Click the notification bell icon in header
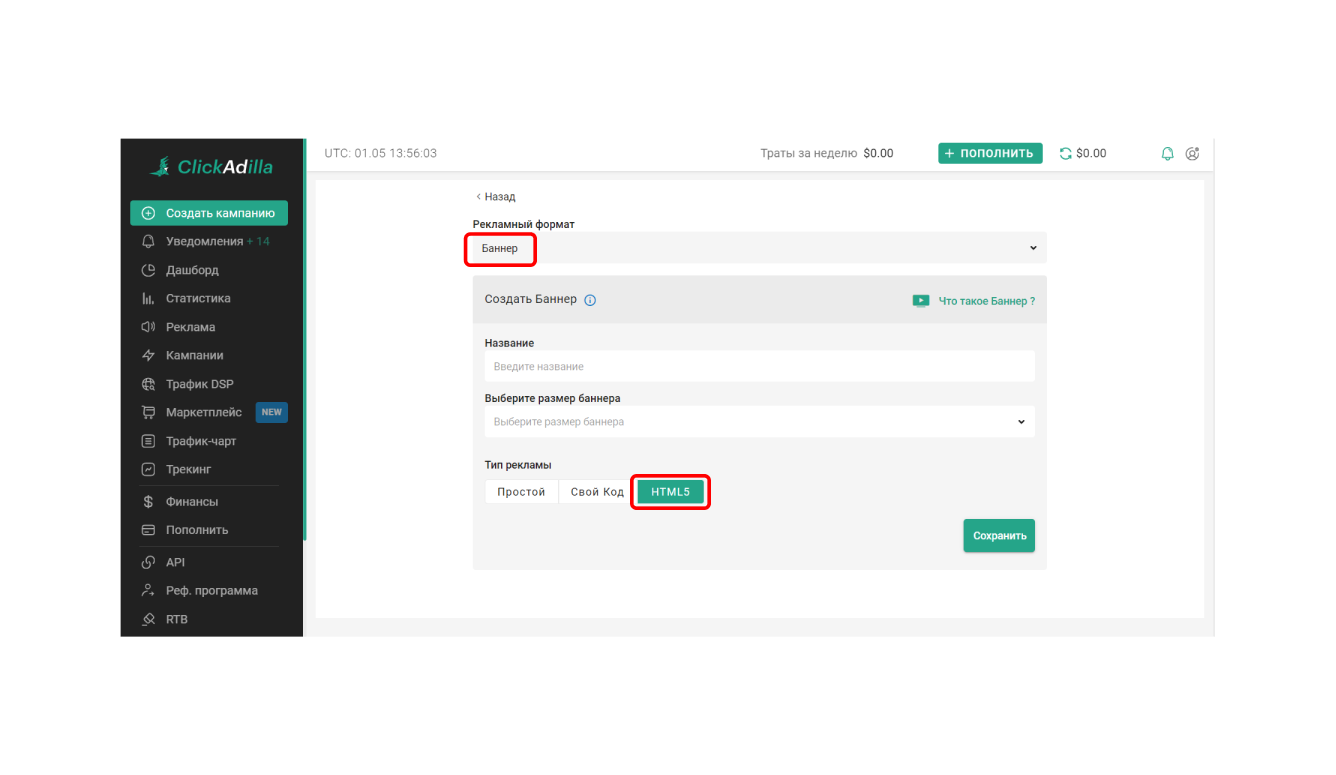Screen dimensions: 1336x775 pos(1167,154)
